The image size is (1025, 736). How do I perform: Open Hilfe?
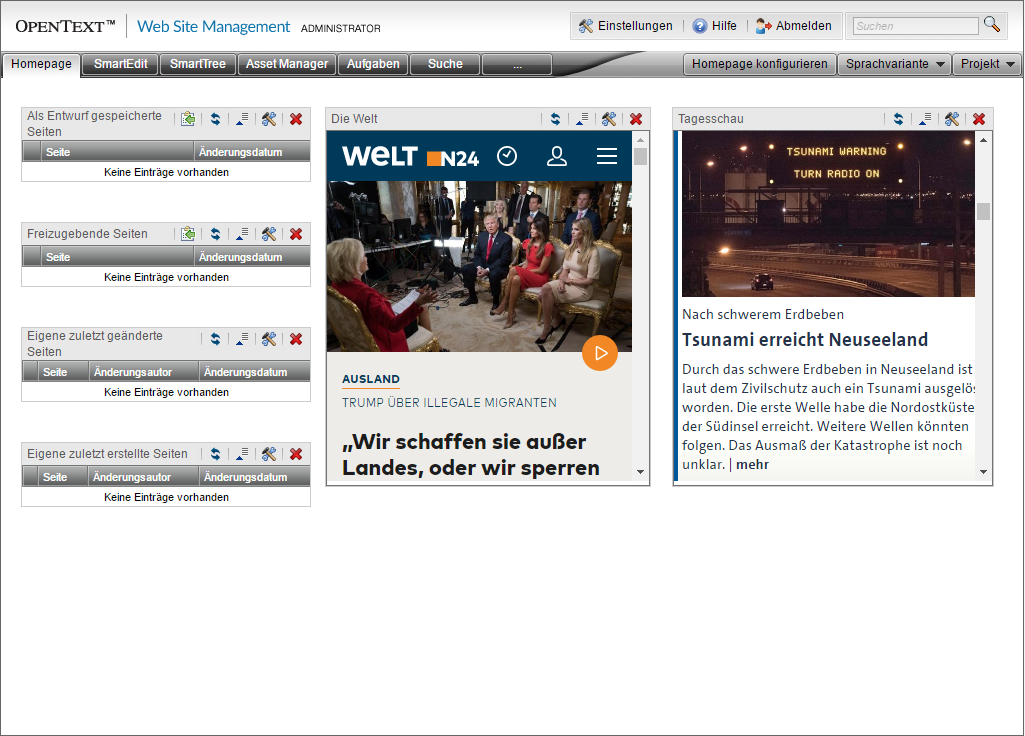tap(714, 26)
